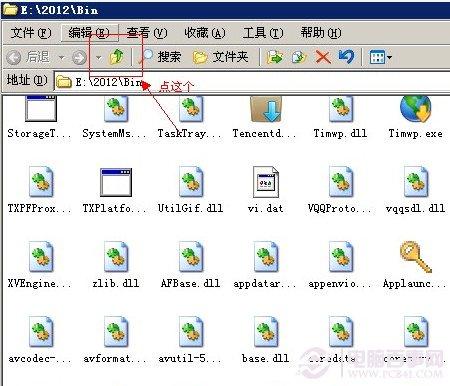Open the 搜索 search pane
The width and height of the screenshot is (450, 386).
point(160,57)
